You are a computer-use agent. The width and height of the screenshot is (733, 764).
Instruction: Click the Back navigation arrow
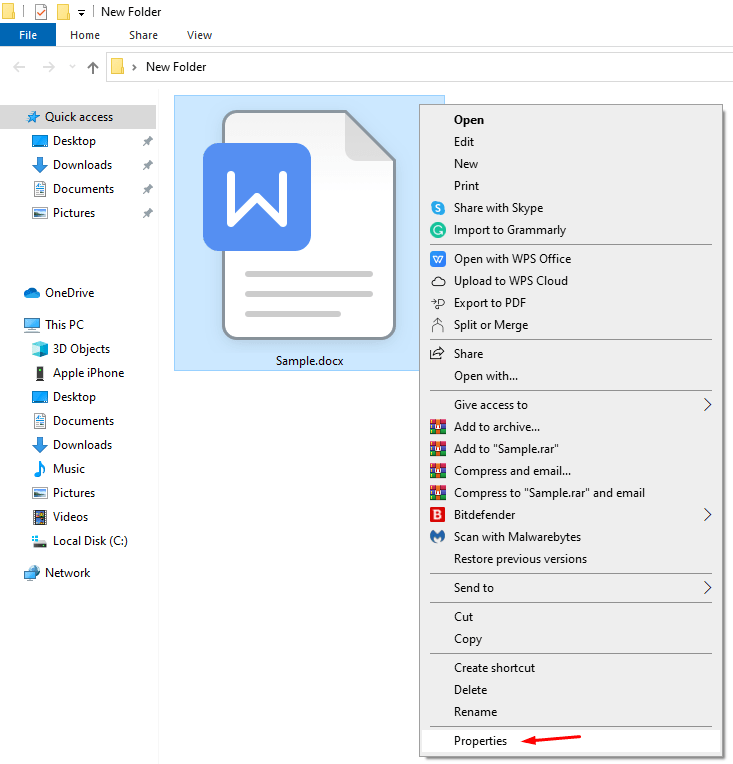pyautogui.click(x=19, y=67)
